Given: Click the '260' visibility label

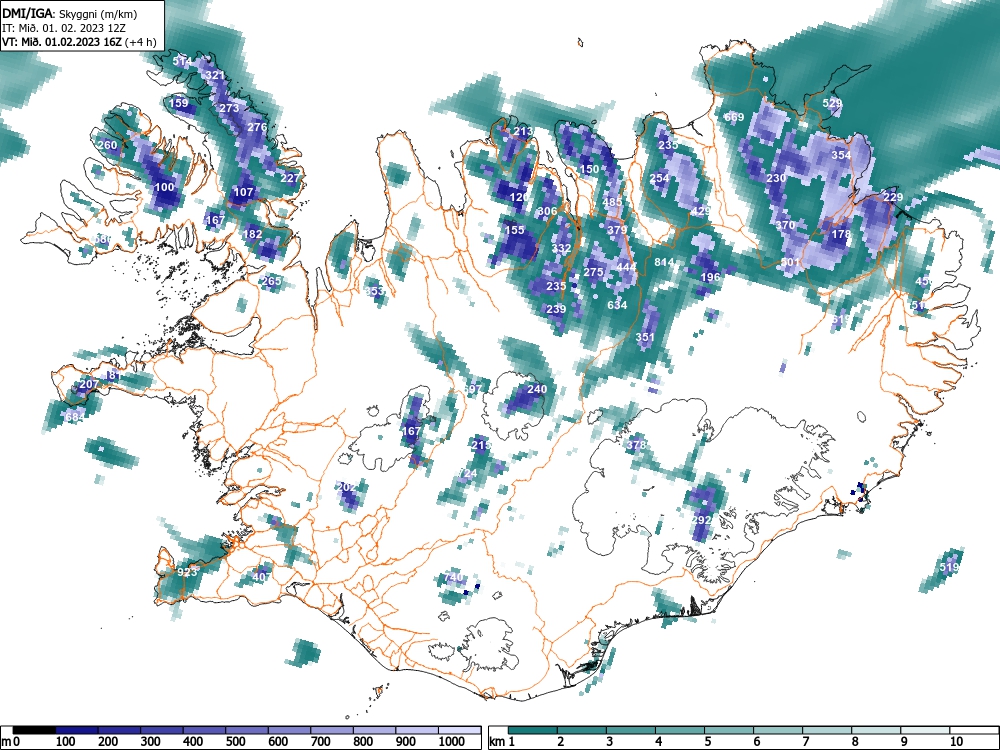Looking at the screenshot, I should (107, 145).
